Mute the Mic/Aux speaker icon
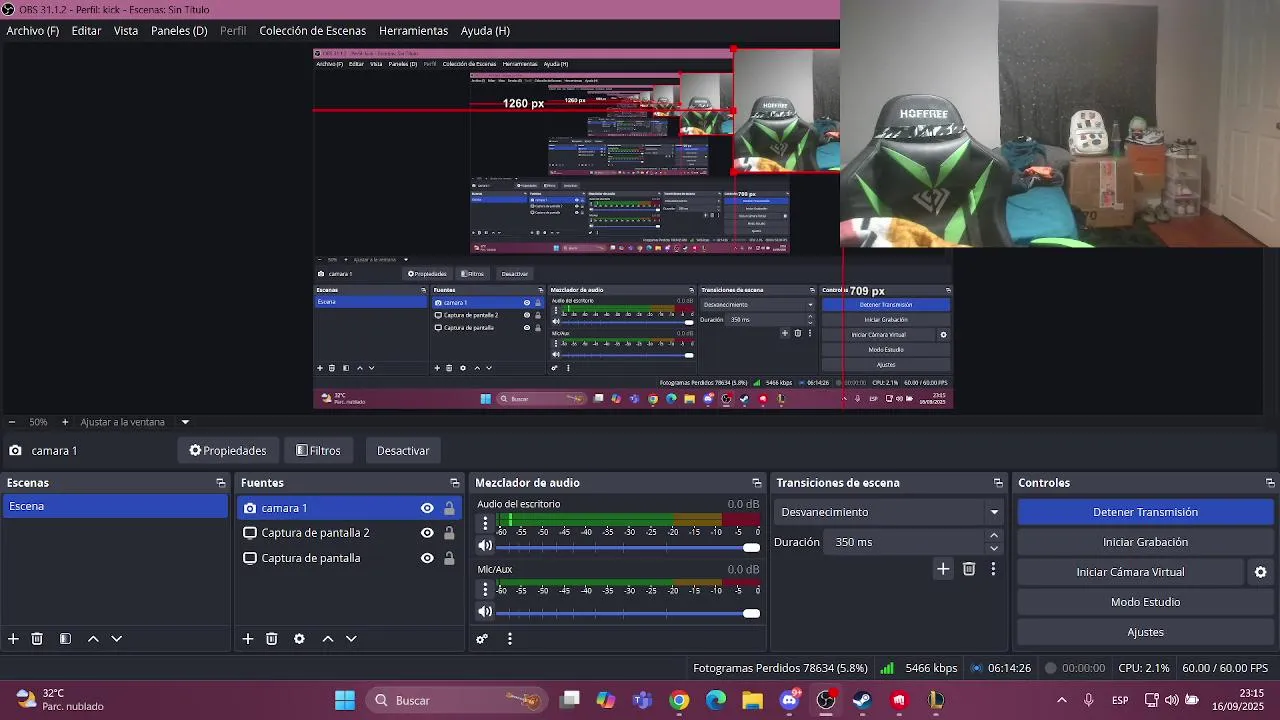1280x720 pixels. (485, 612)
